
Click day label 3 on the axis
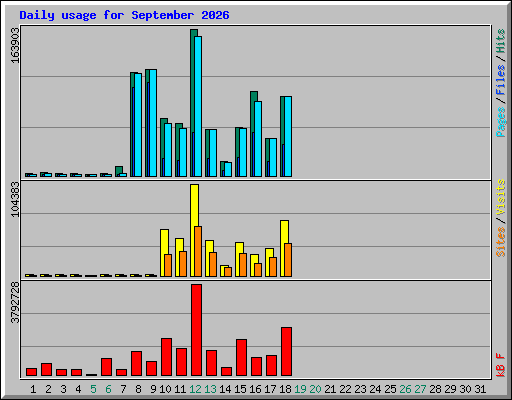(63, 389)
